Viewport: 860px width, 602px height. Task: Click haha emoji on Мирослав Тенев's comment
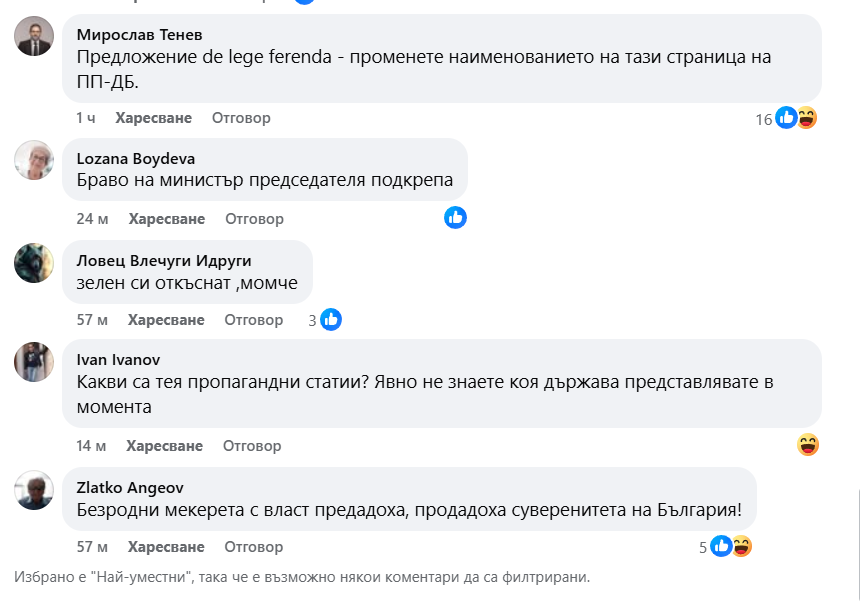pyautogui.click(x=806, y=118)
